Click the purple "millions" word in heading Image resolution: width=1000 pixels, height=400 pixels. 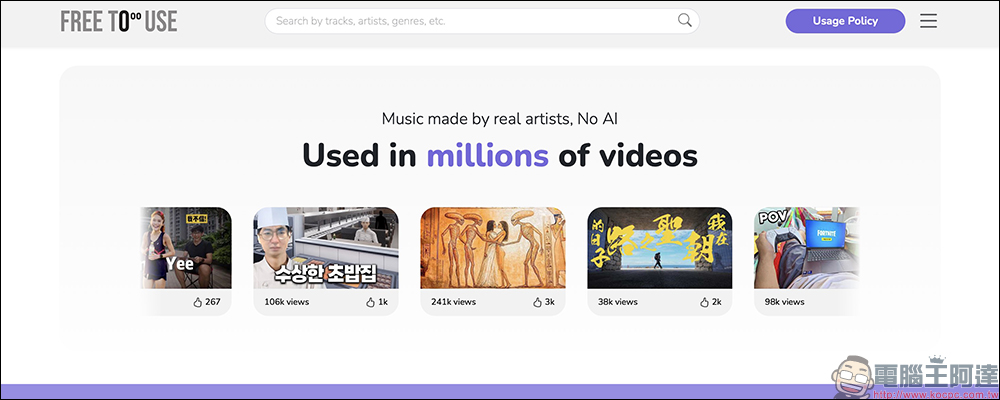[487, 156]
